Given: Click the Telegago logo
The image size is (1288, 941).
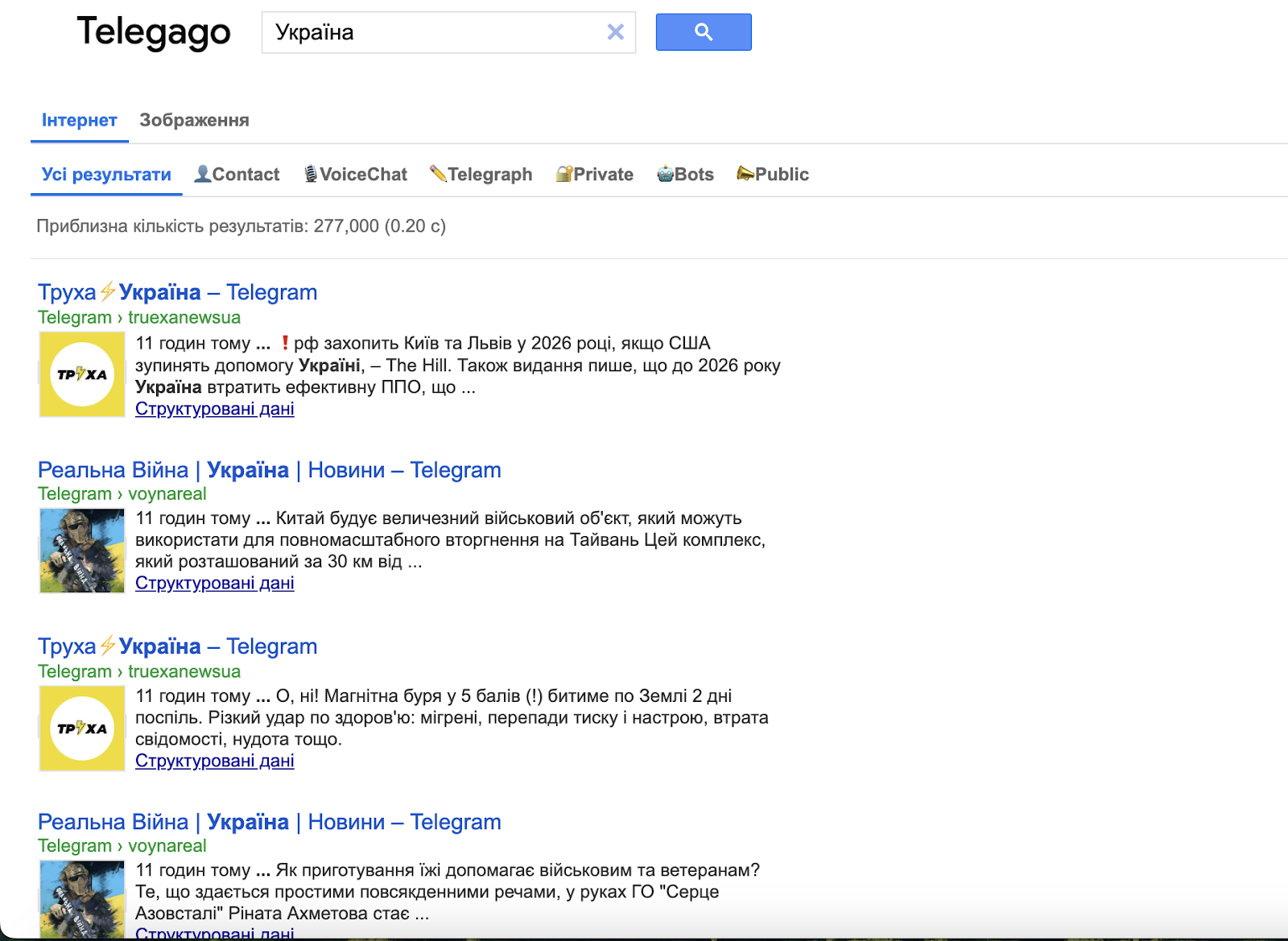Looking at the screenshot, I should point(154,32).
